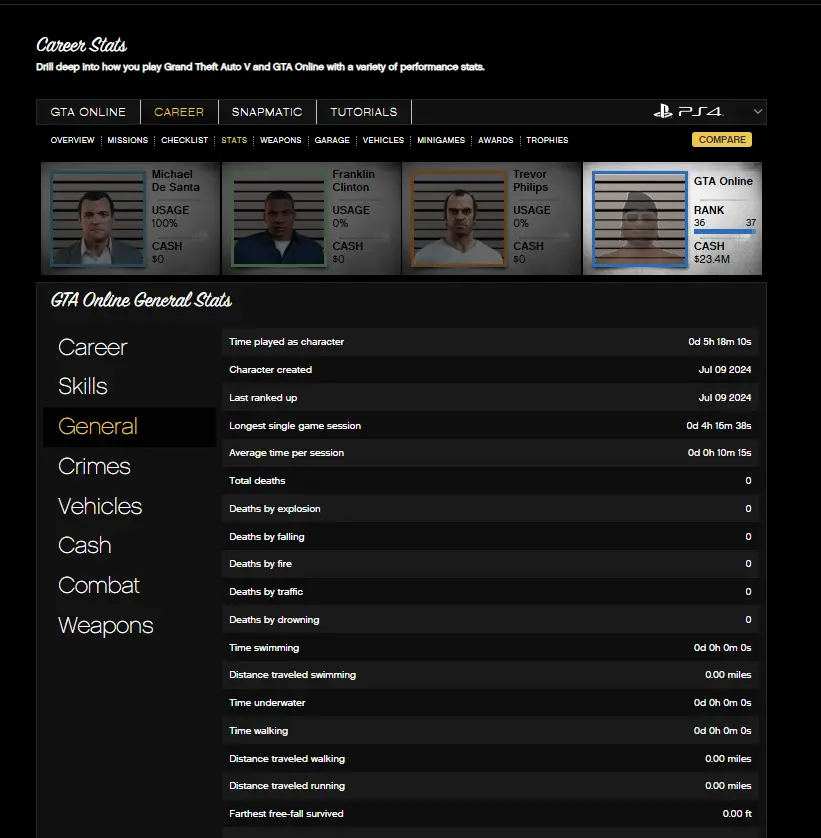Open the WEAPONS sub-navigation link
The height and width of the screenshot is (838, 821).
[x=280, y=140]
